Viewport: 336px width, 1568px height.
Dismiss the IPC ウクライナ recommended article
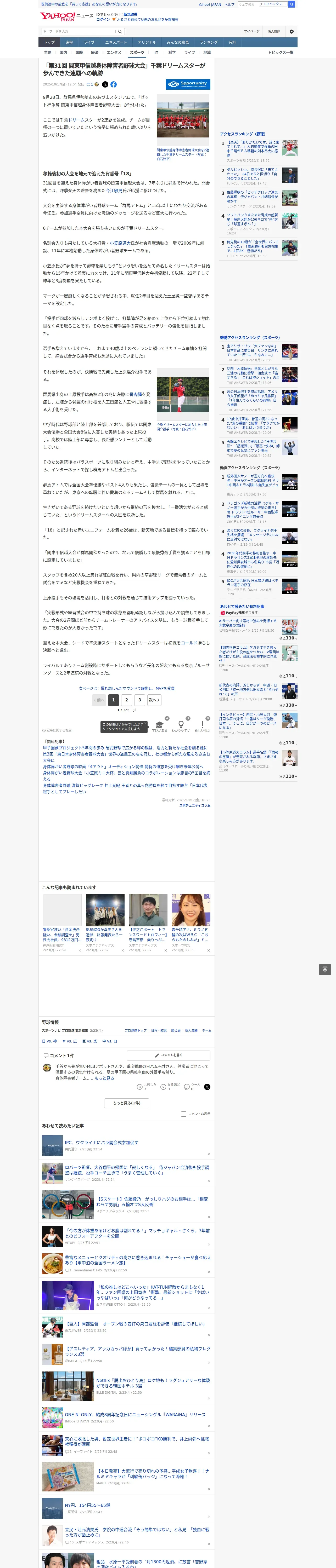[209, 1154]
